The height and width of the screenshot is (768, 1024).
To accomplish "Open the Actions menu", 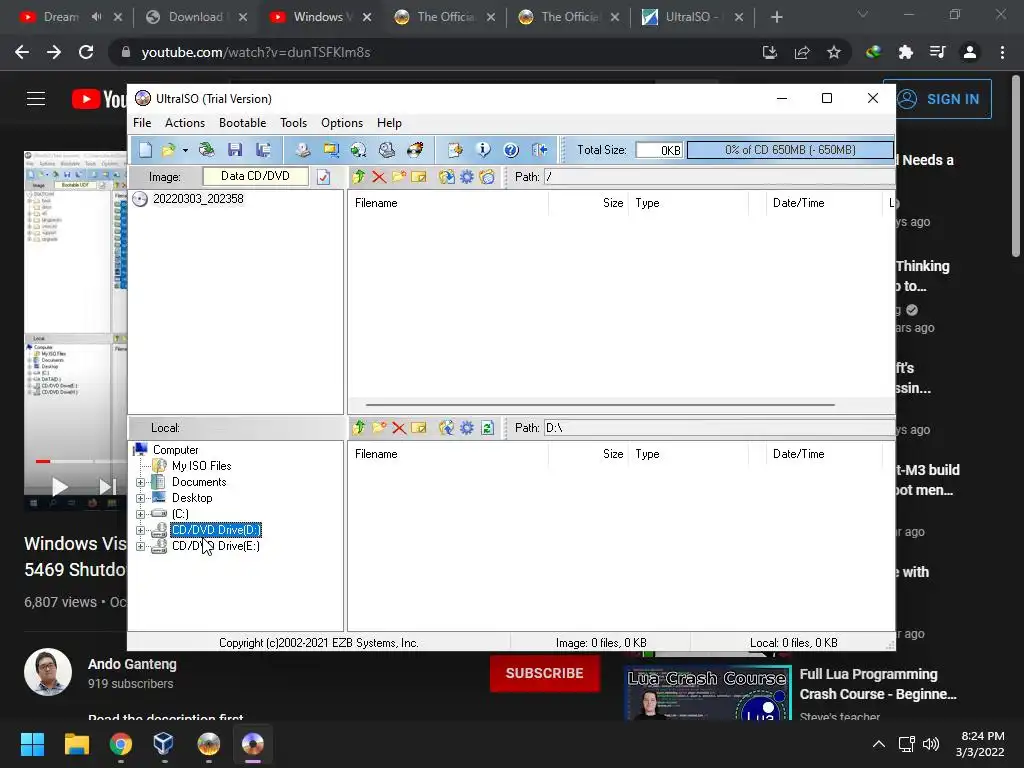I will 185,123.
